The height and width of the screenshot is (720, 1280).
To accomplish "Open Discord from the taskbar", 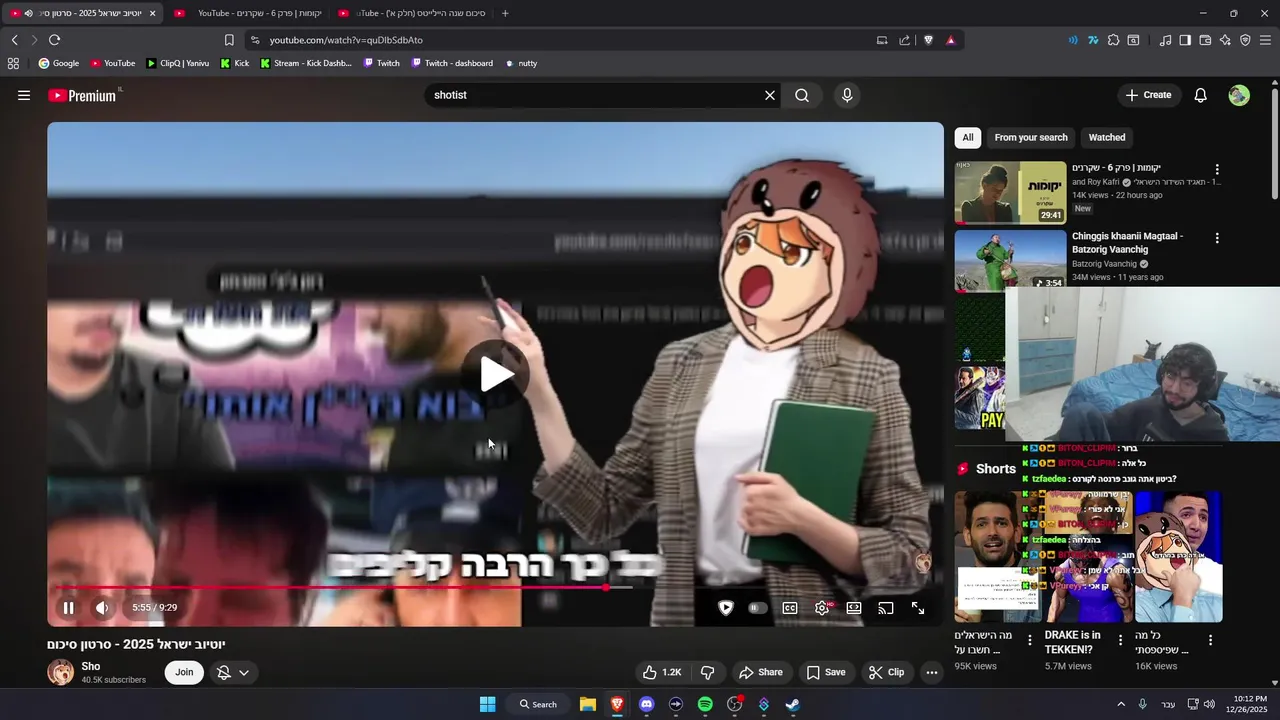I will click(x=646, y=704).
